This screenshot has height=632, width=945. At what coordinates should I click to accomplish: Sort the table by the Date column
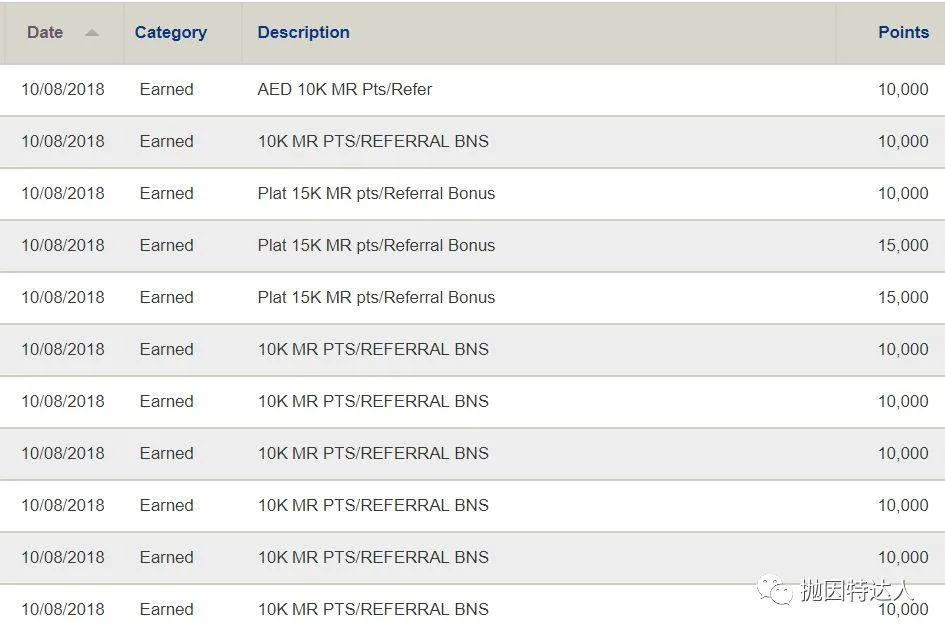(44, 32)
